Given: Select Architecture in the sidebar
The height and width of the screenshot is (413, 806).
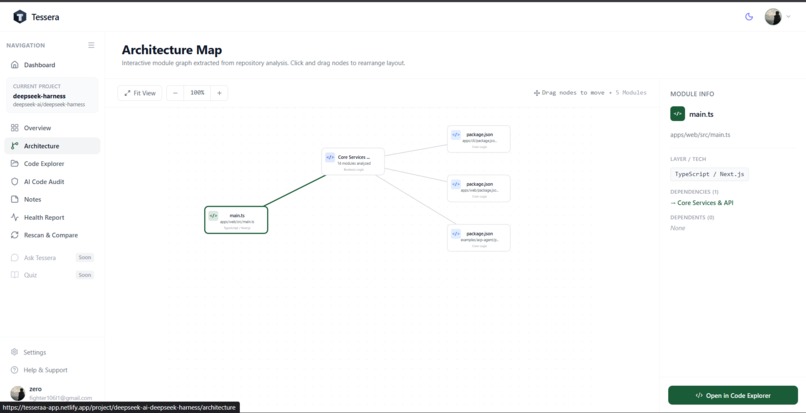Looking at the screenshot, I should point(52,146).
